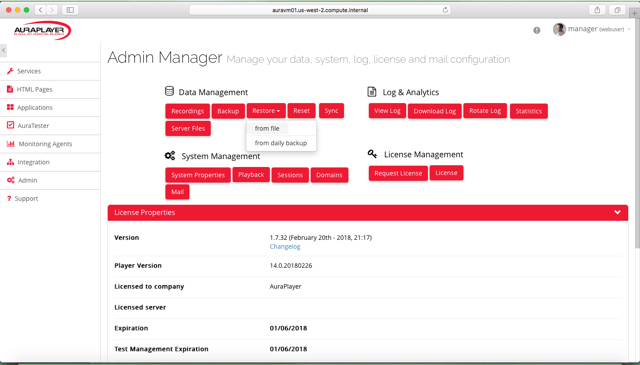Select 'from file' restore option

[267, 128]
